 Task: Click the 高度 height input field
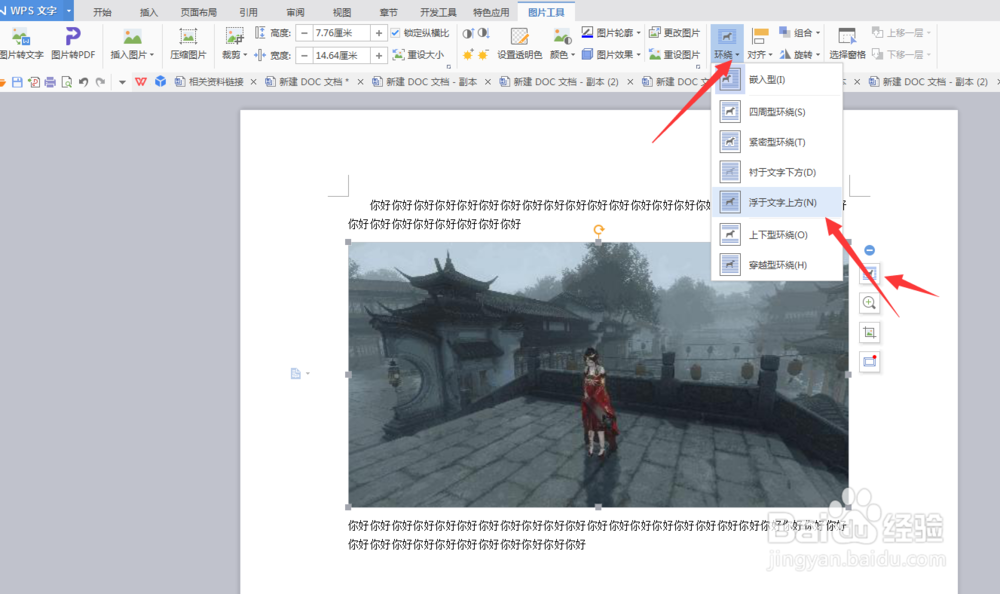pyautogui.click(x=341, y=33)
